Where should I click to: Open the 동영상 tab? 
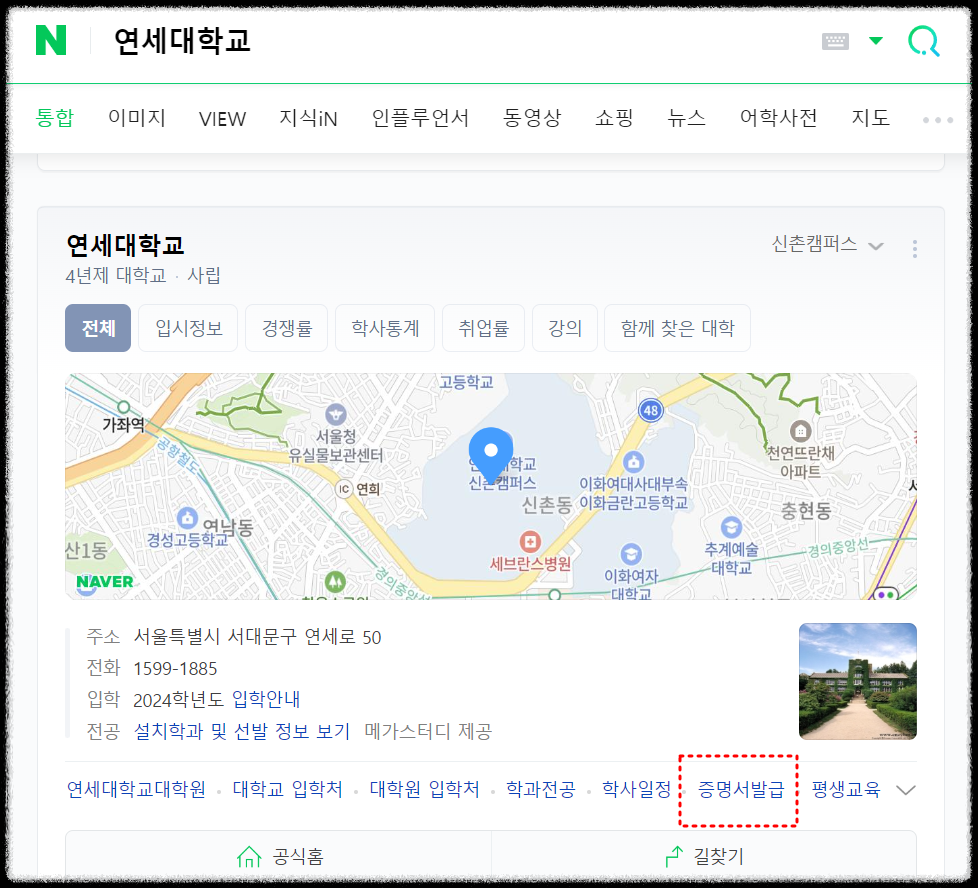[x=532, y=117]
